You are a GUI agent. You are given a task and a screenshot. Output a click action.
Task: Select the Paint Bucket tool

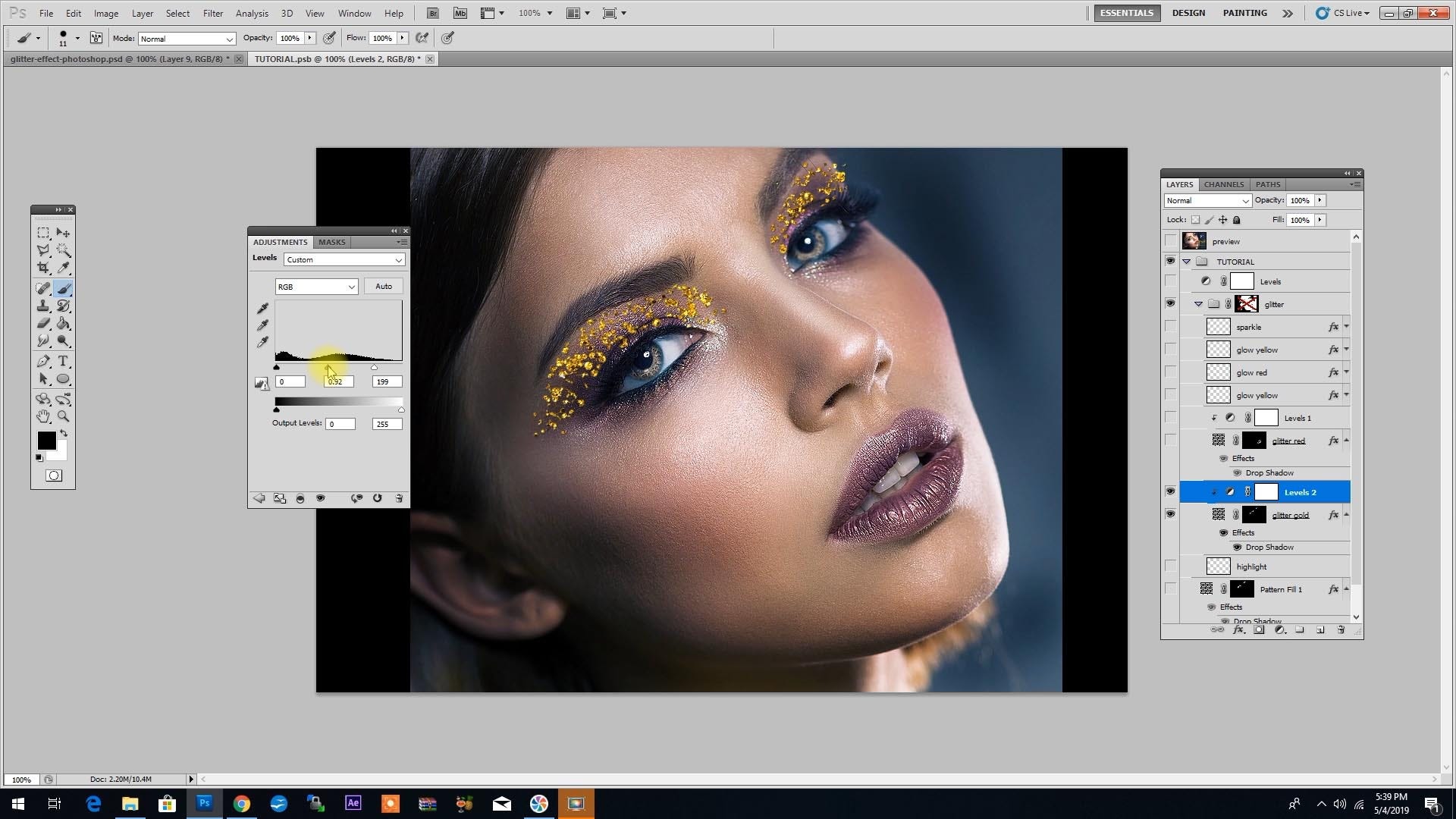pyautogui.click(x=64, y=324)
